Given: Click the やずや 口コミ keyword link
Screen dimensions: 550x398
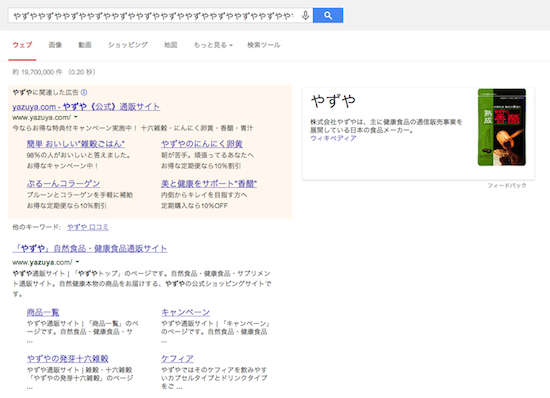Looking at the screenshot, I should click(88, 227).
